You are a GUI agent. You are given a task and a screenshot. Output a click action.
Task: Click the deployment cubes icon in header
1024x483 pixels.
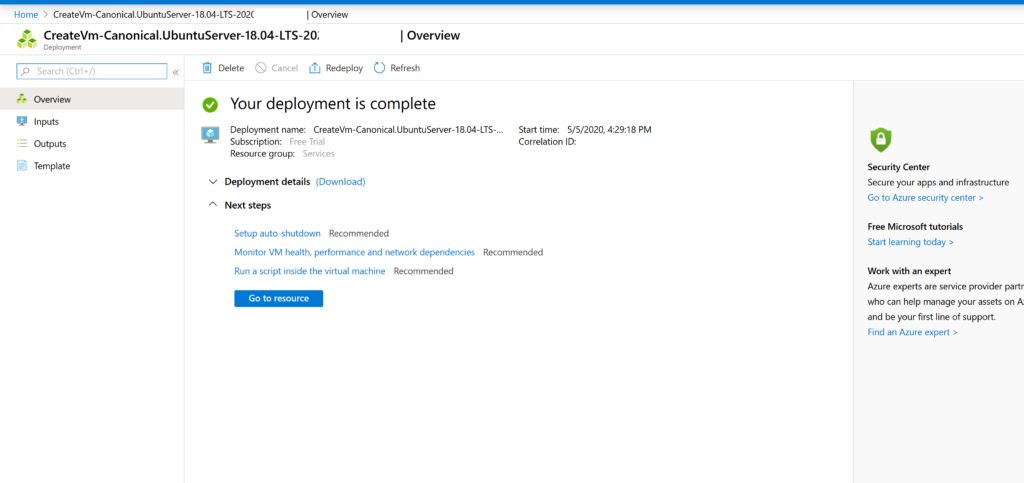(27, 39)
